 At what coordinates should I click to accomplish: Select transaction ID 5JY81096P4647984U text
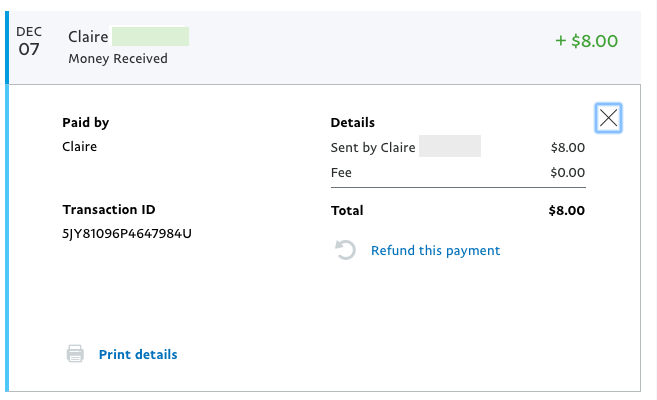(x=127, y=233)
